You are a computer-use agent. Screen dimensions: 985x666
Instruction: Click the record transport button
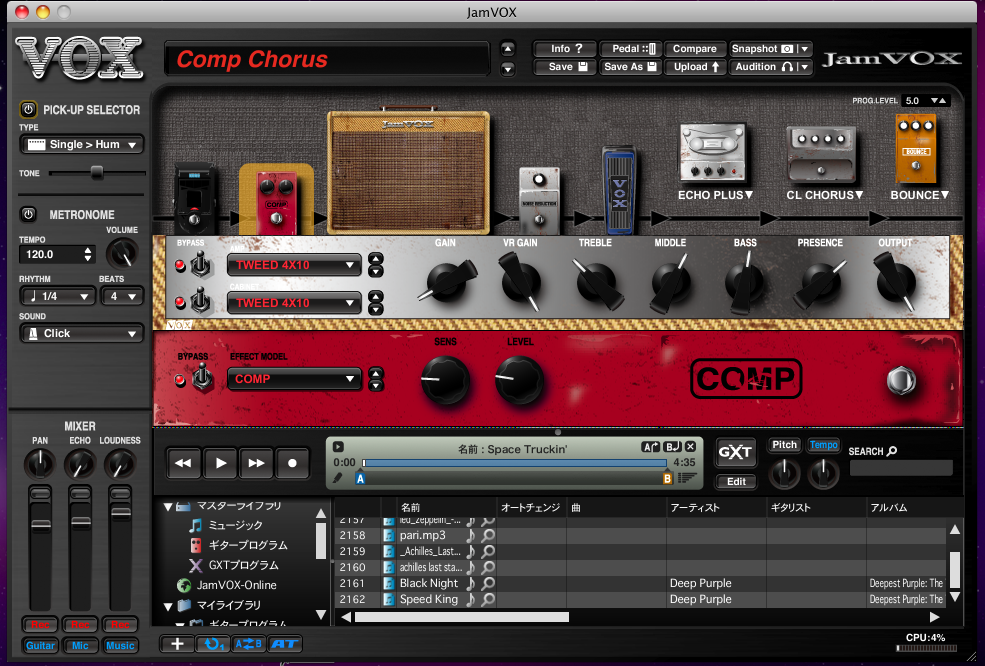click(x=292, y=463)
